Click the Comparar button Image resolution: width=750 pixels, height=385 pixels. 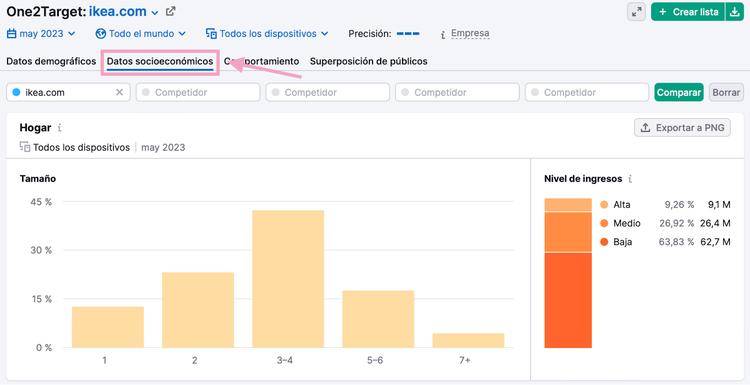tap(679, 92)
